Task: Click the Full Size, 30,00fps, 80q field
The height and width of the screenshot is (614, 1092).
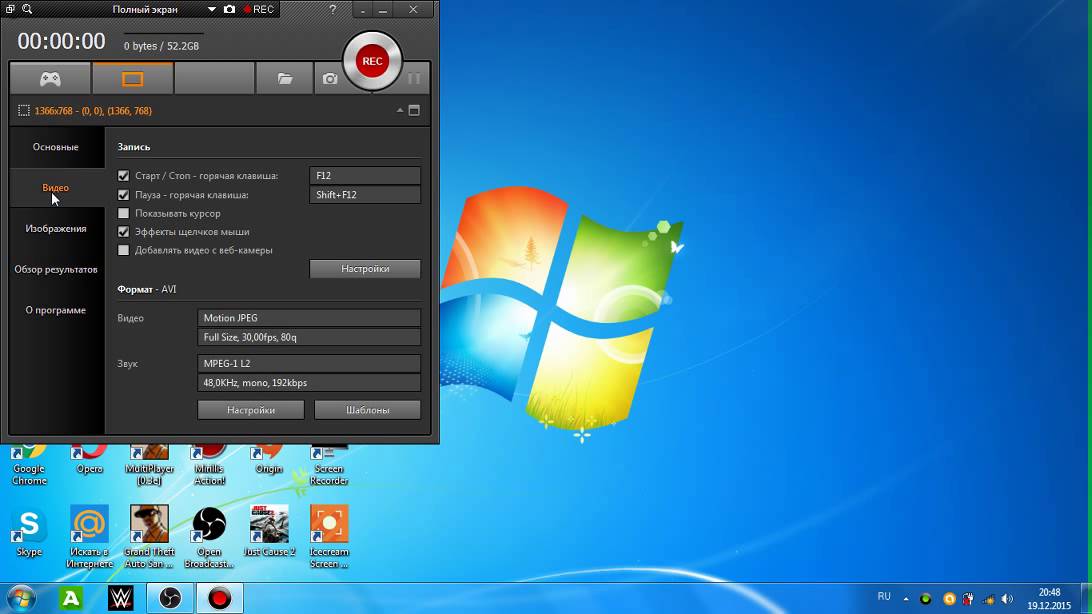Action: (x=309, y=337)
